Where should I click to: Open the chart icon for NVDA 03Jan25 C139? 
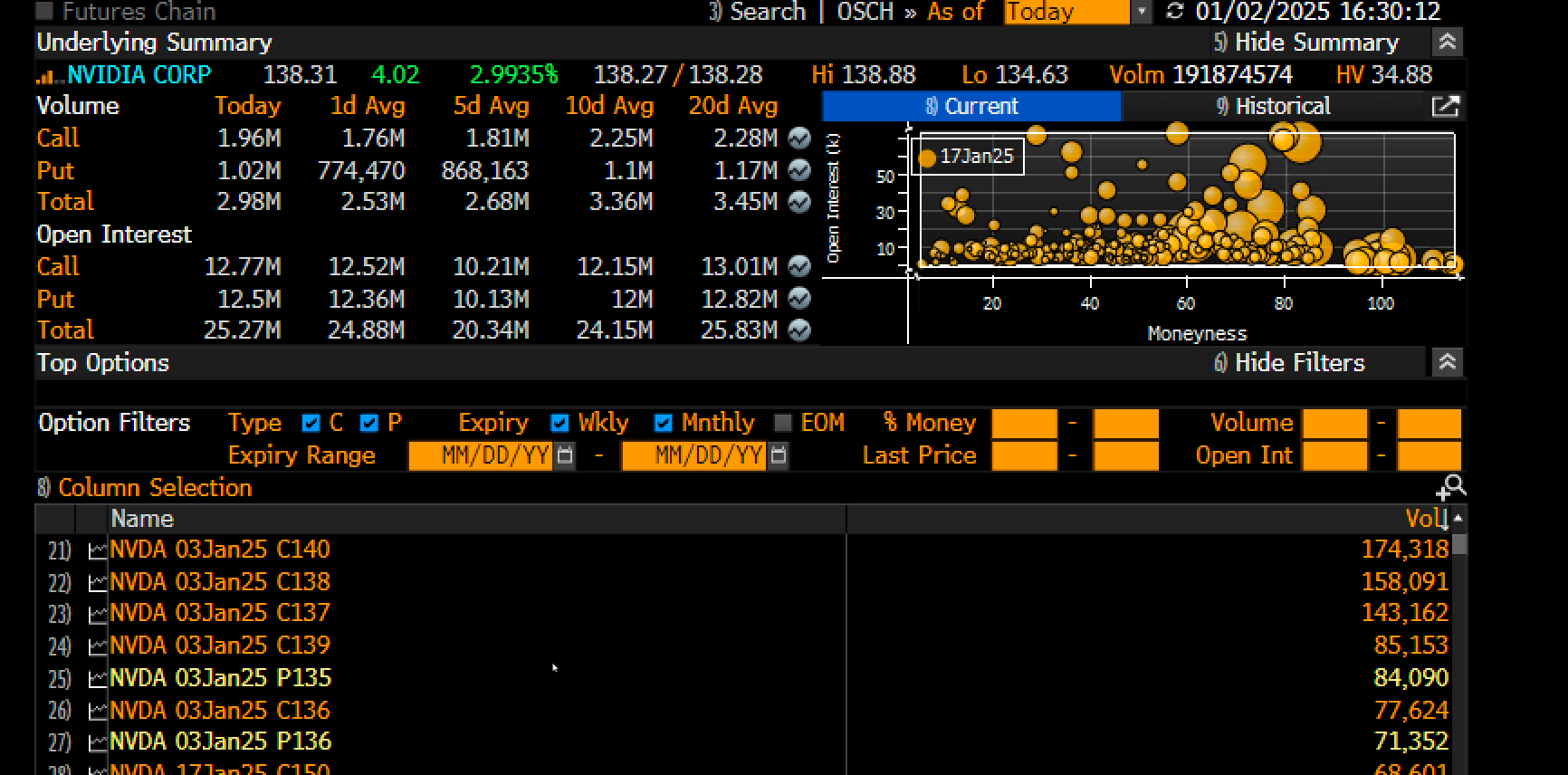(97, 646)
